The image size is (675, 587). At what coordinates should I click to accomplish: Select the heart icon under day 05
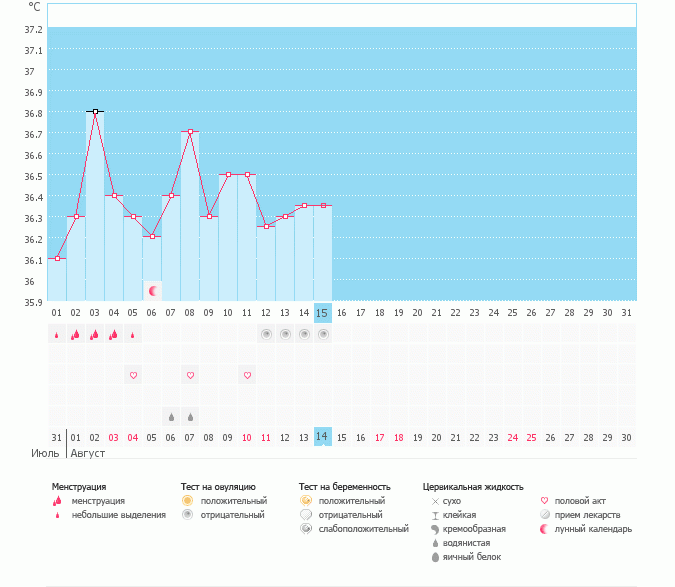tap(133, 375)
